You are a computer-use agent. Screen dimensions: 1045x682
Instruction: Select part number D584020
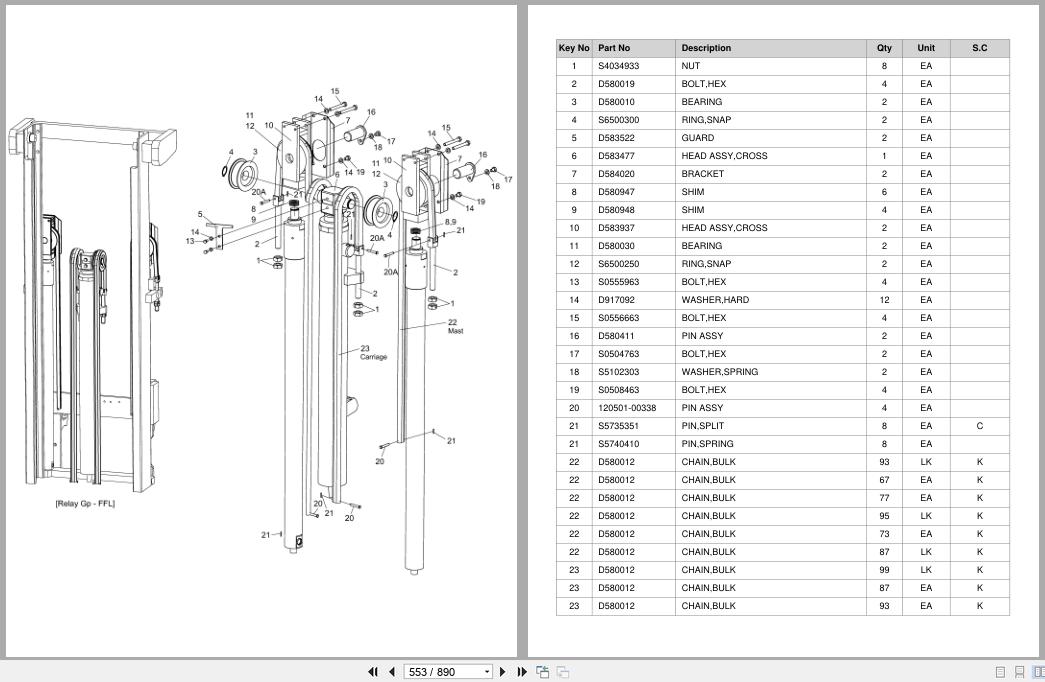pos(616,174)
